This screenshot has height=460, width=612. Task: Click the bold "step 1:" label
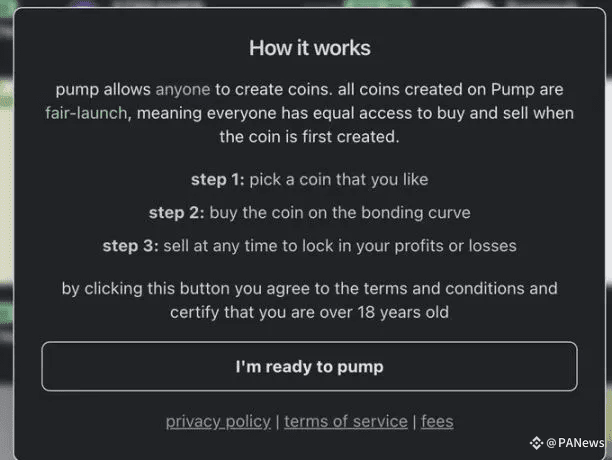pos(217,180)
